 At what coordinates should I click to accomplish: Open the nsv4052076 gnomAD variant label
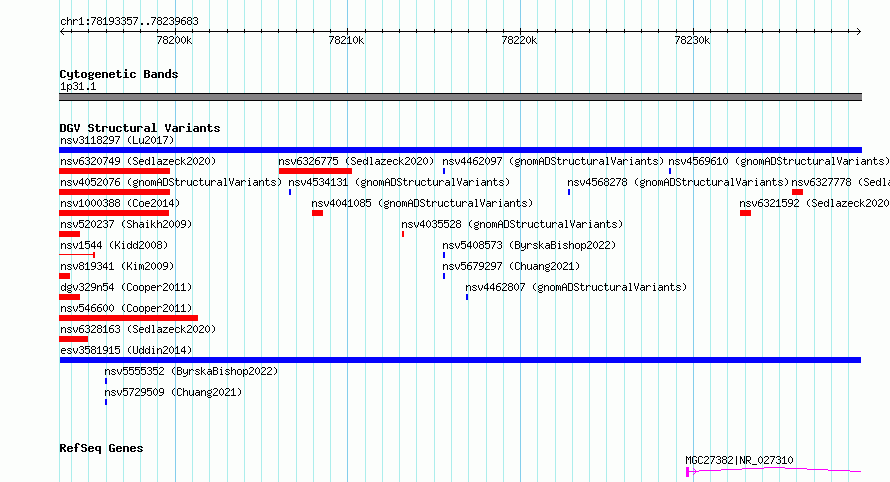tap(171, 182)
